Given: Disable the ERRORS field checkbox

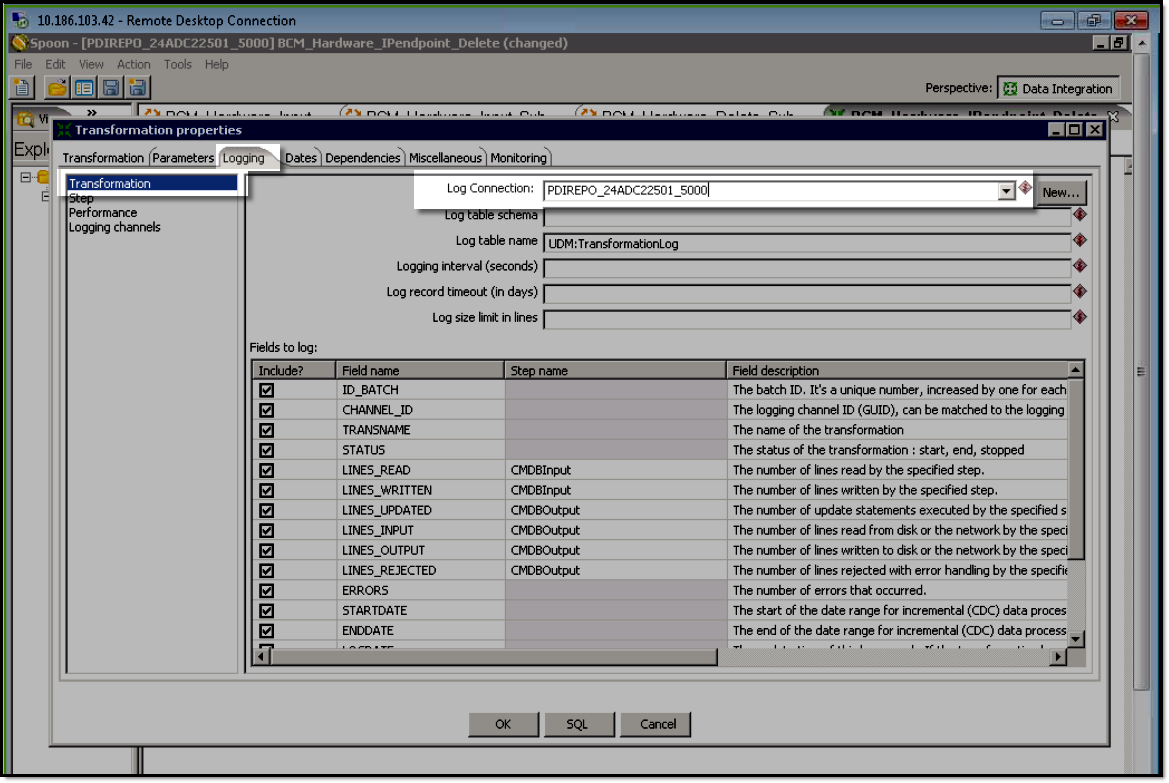Looking at the screenshot, I should pos(267,590).
